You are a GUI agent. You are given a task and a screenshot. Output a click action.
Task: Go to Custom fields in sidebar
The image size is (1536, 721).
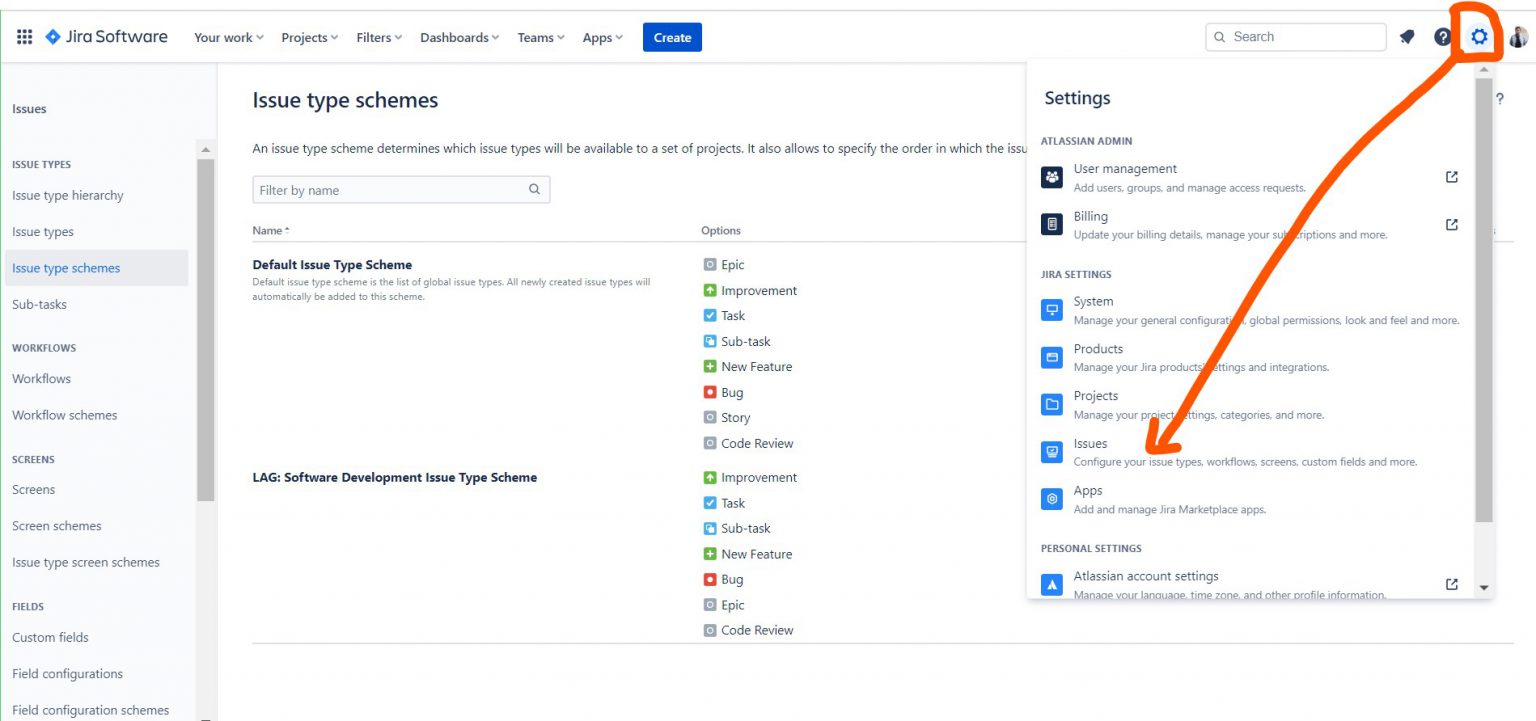50,637
